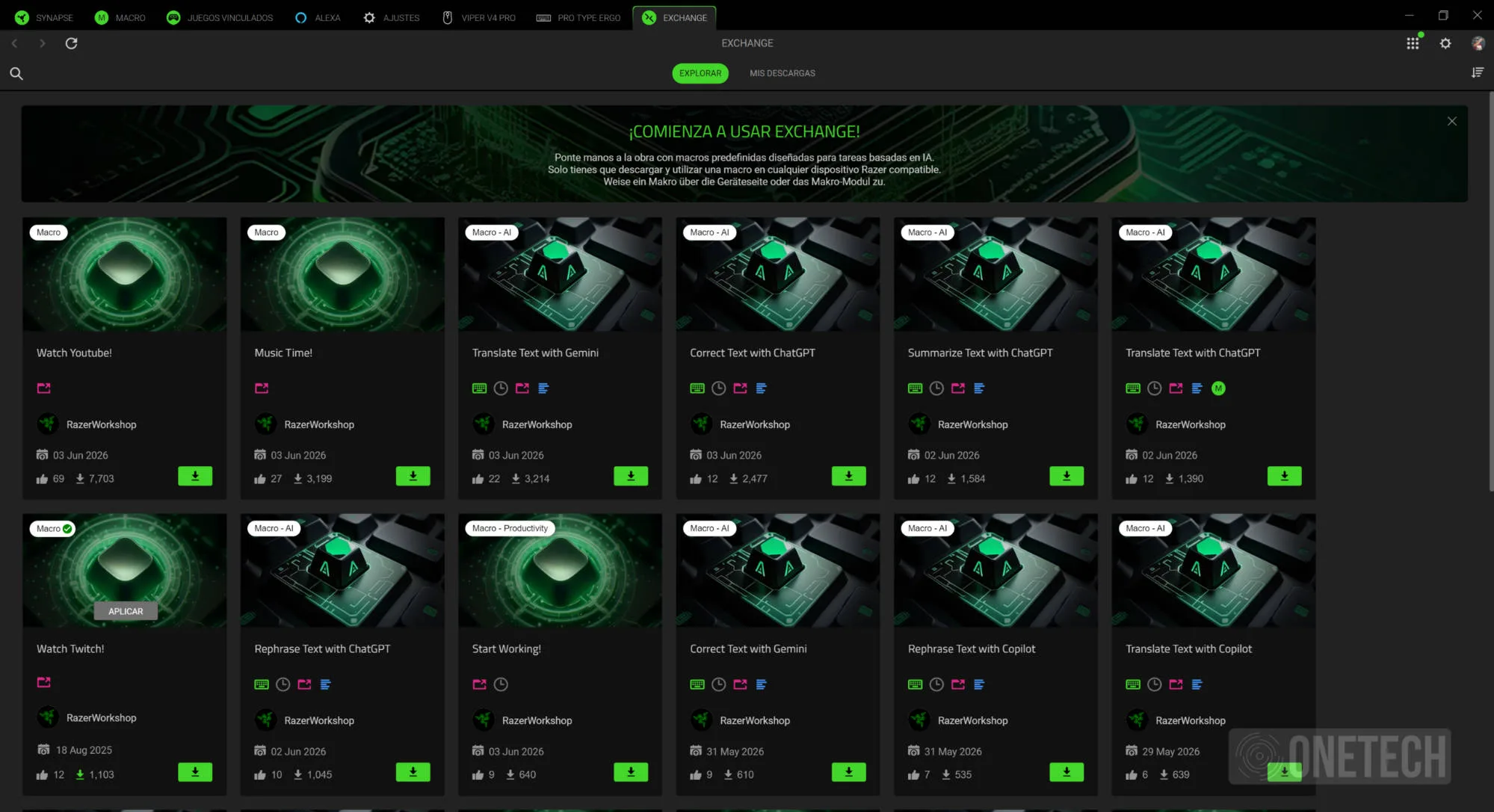1494x812 pixels.
Task: Open the settings gear at top right
Action: click(x=1445, y=43)
